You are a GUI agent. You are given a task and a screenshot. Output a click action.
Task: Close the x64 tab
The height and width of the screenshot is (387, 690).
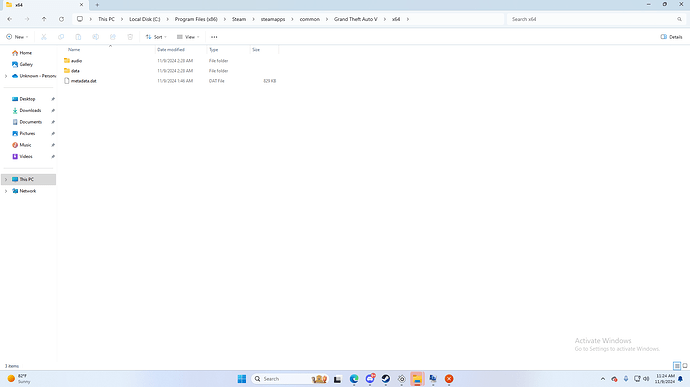(x=81, y=5)
